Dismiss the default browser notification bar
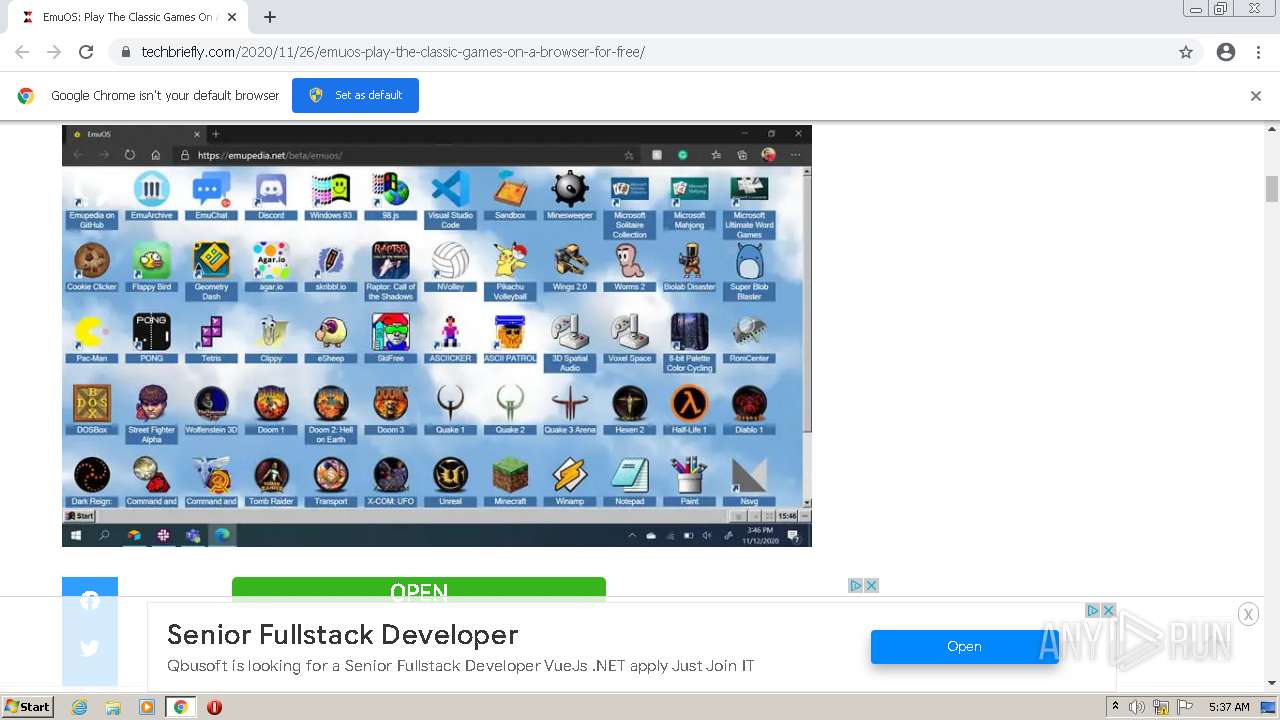Screen dimensions: 1280x720 tap(1256, 96)
